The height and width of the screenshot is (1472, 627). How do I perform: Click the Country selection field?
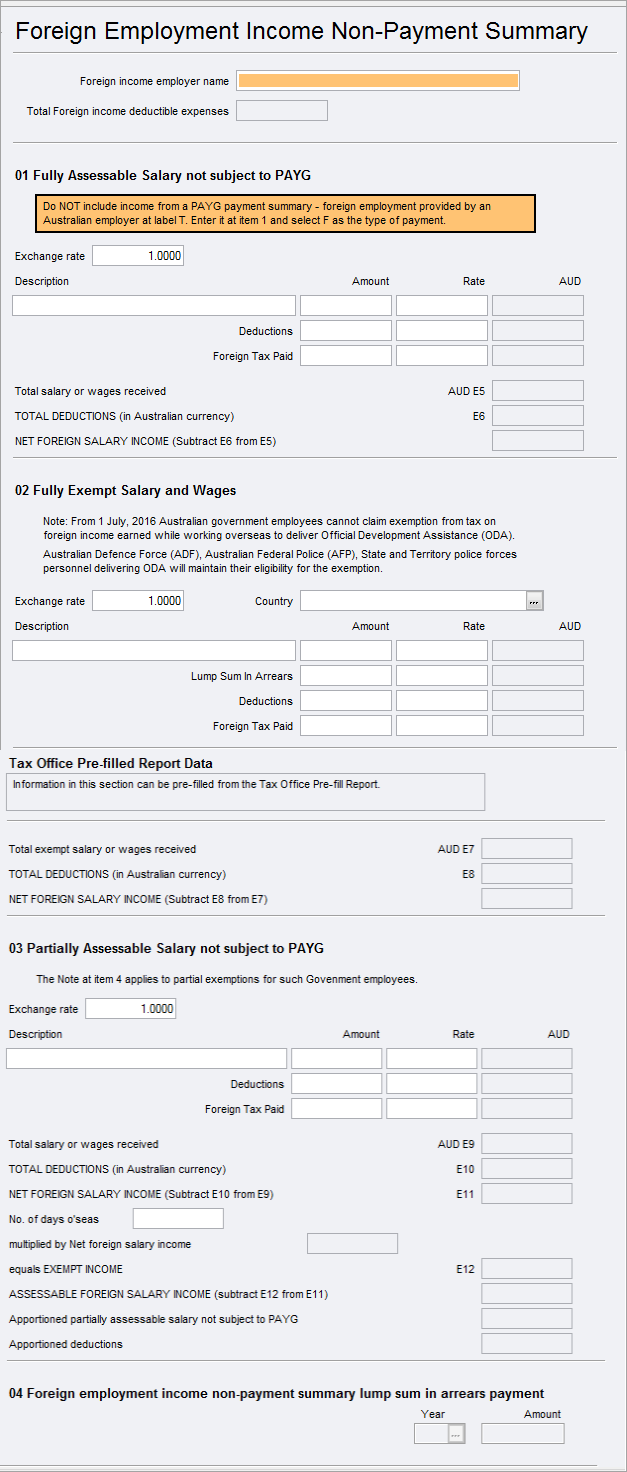click(x=413, y=601)
